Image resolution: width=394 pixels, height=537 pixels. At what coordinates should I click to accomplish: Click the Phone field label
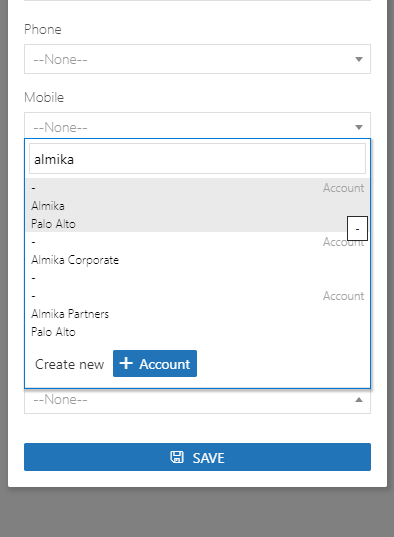[43, 29]
